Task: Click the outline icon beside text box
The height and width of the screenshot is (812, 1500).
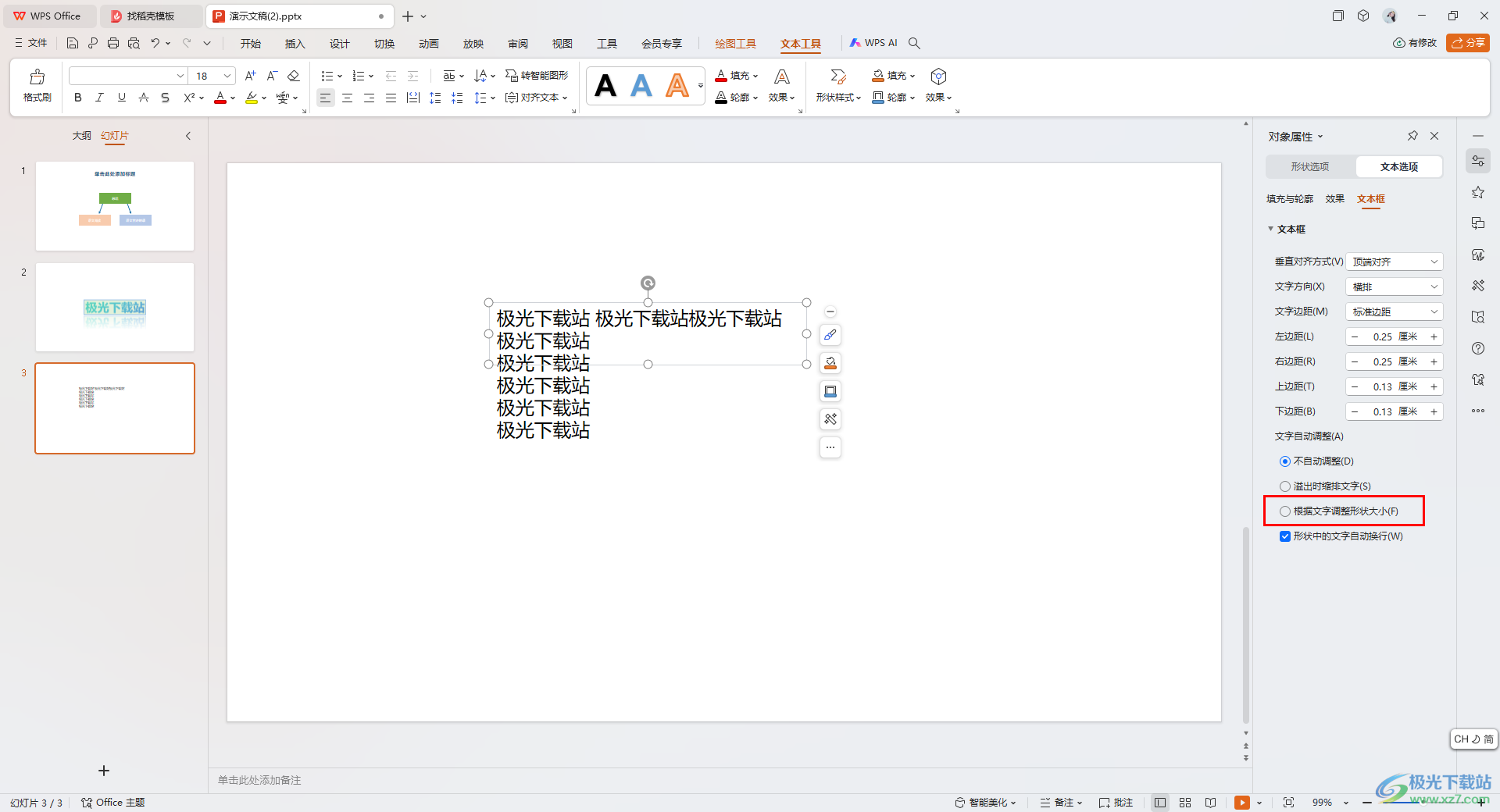Action: 830,391
